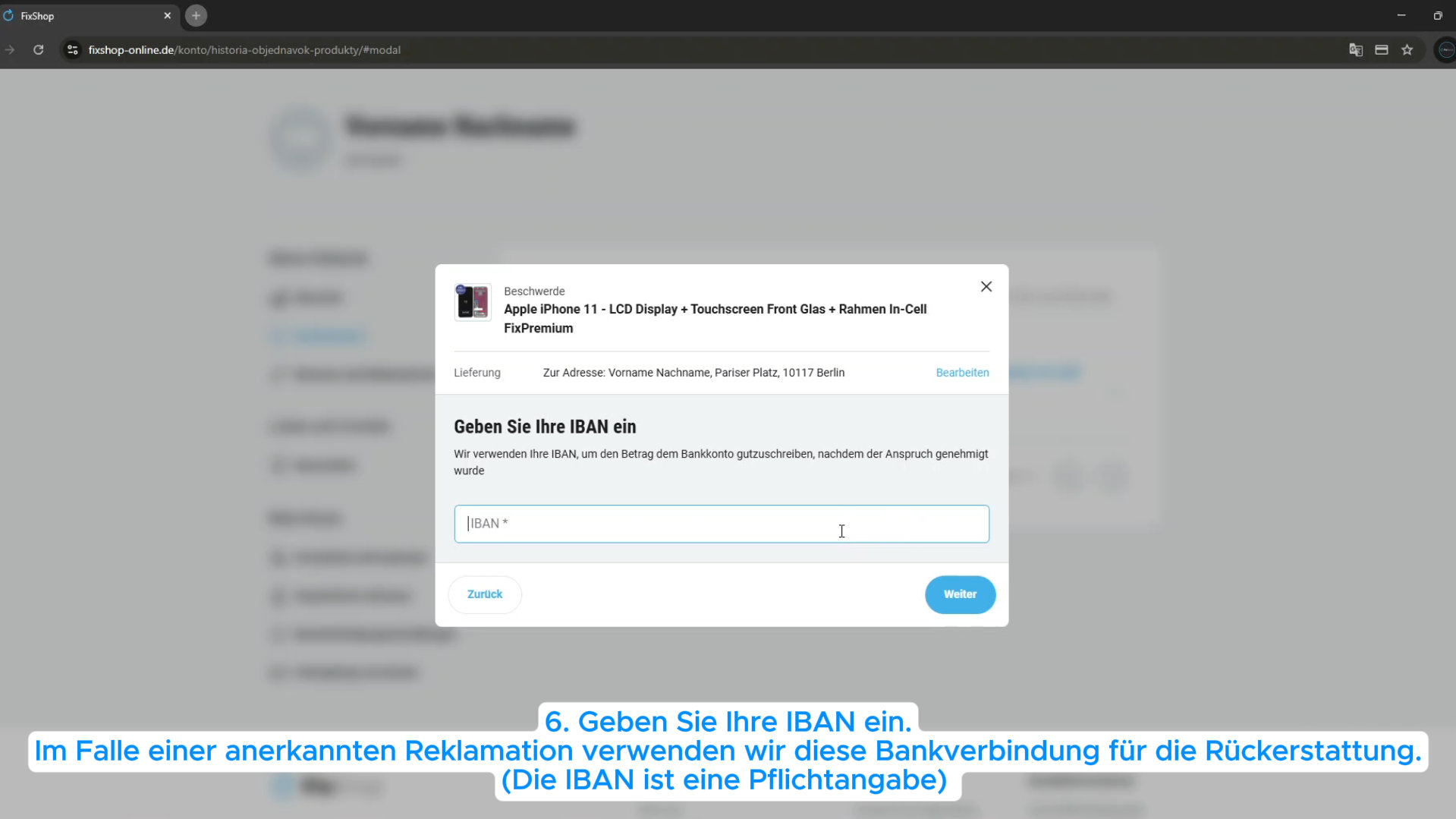Close the complaint dialog with the X

tap(986, 286)
